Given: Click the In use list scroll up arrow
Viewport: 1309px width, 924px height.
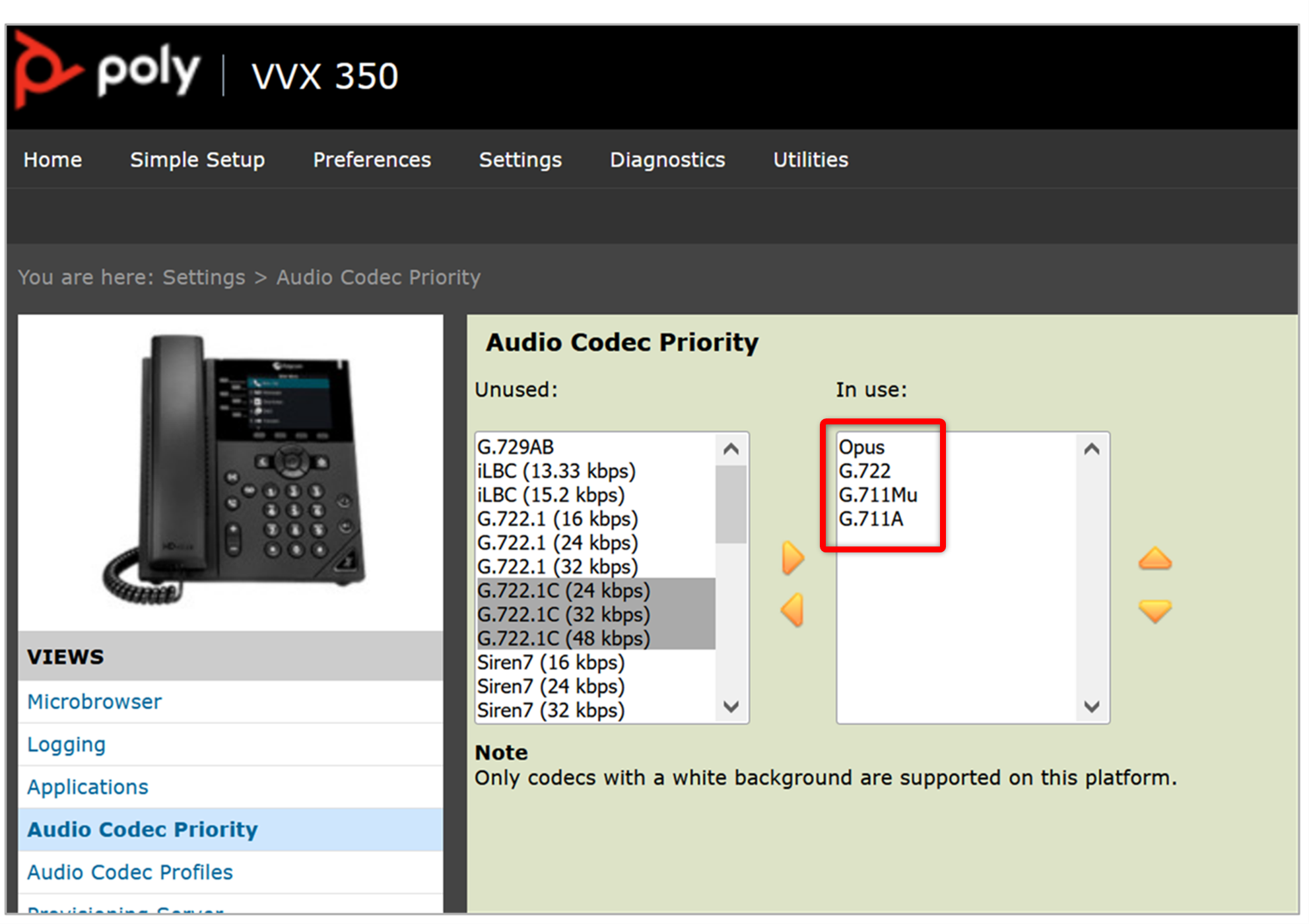Looking at the screenshot, I should coord(1092,449).
